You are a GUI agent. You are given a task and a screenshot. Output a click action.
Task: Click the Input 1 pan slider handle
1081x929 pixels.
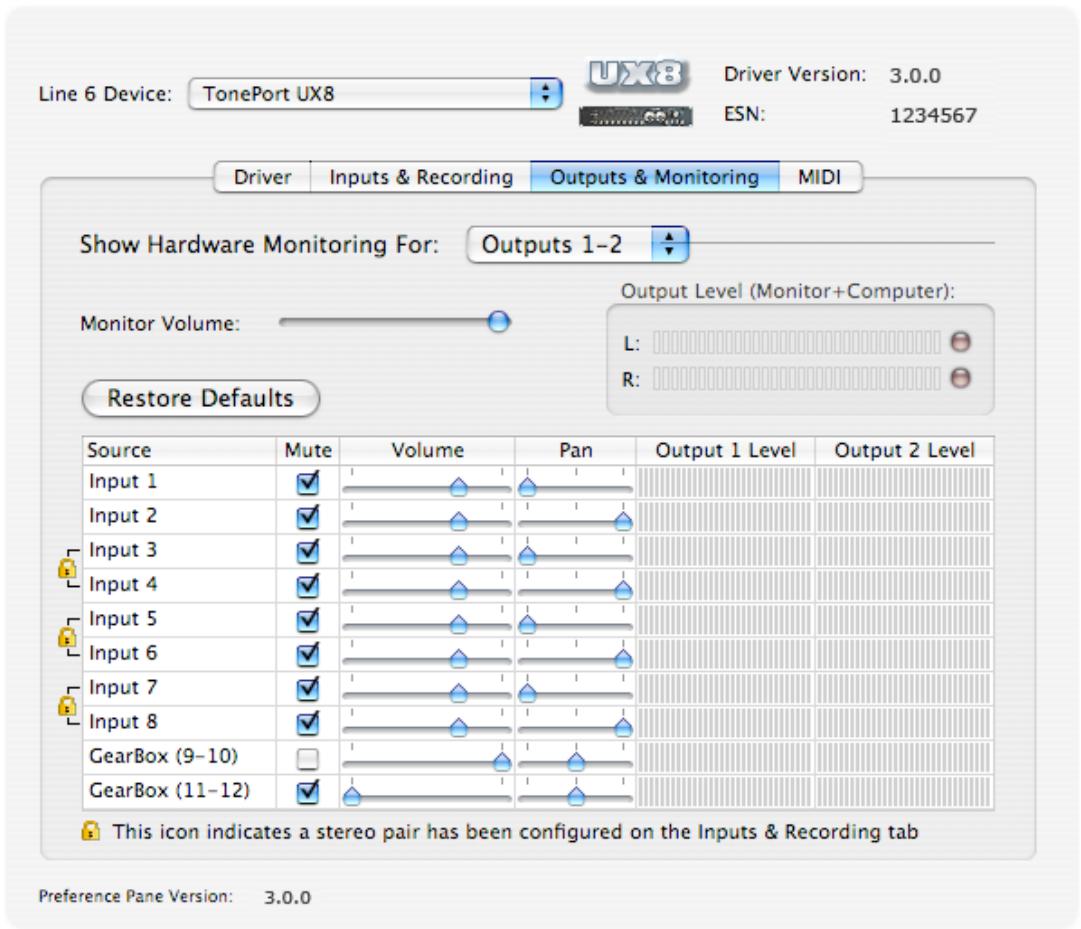(x=527, y=488)
